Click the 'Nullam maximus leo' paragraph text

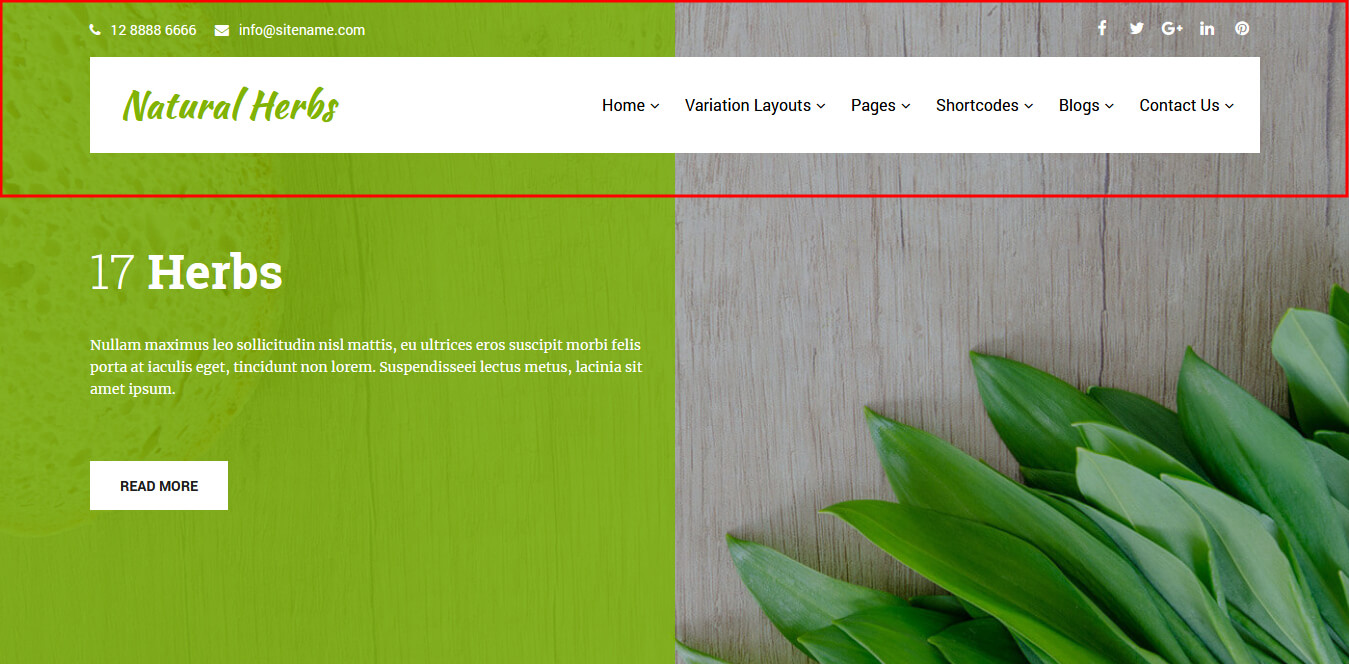pyautogui.click(x=366, y=367)
